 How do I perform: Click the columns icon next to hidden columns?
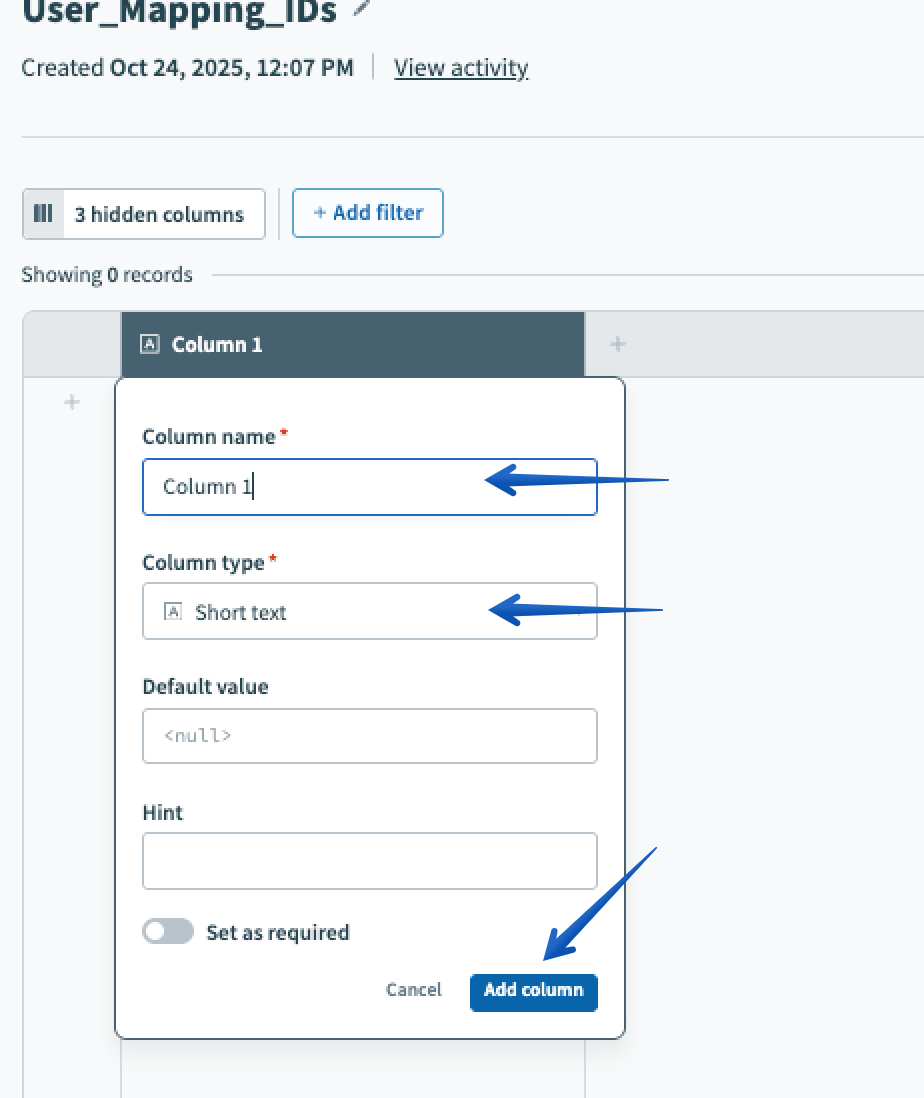43,213
